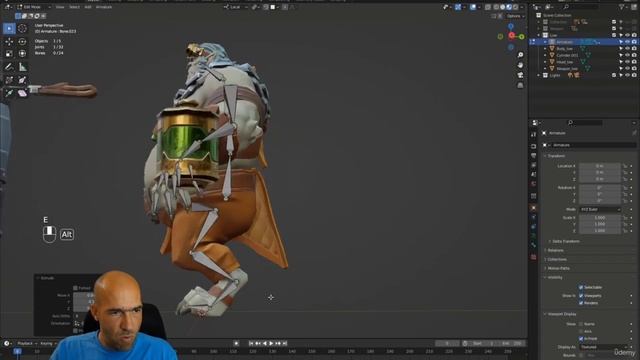This screenshot has width=640, height=360.
Task: Expand the Motion Paths panel
Action: click(x=558, y=268)
